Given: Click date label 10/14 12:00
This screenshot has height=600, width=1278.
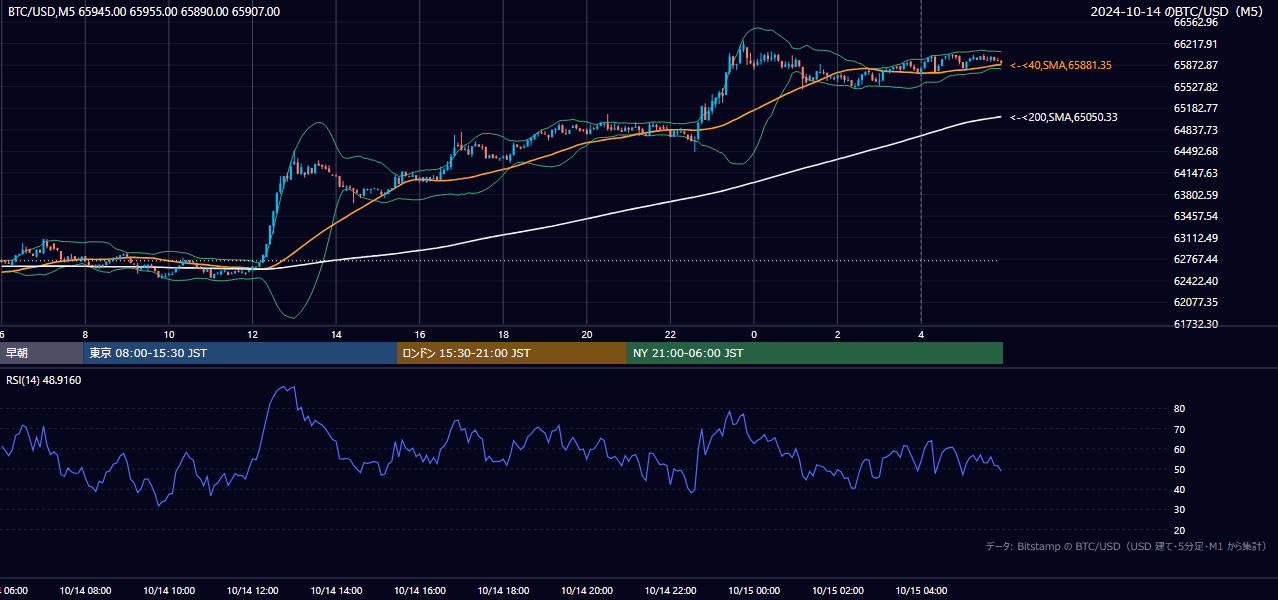Looking at the screenshot, I should (252, 591).
